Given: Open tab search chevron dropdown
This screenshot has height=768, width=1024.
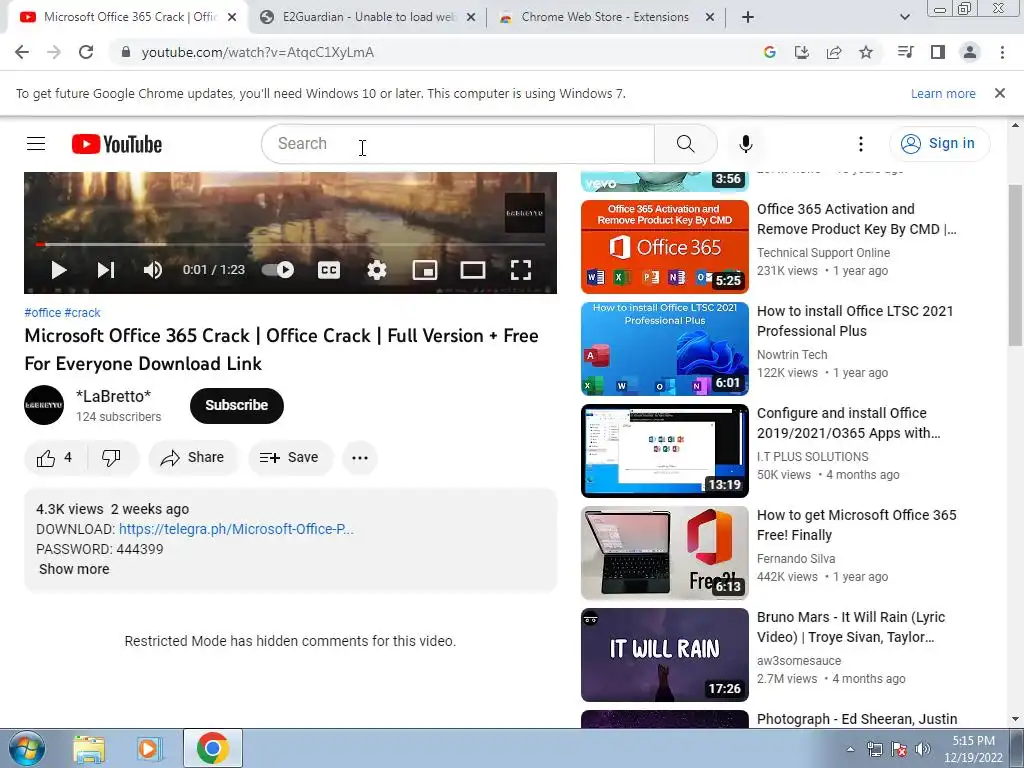Looking at the screenshot, I should pyautogui.click(x=904, y=17).
